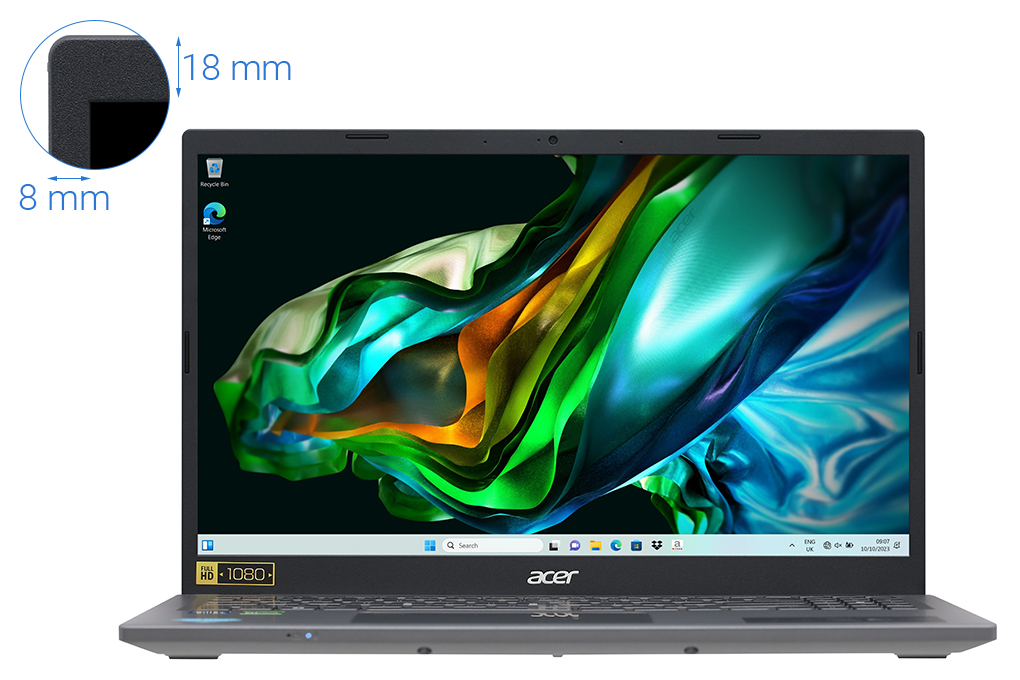Click the battery tray icon

click(x=850, y=545)
